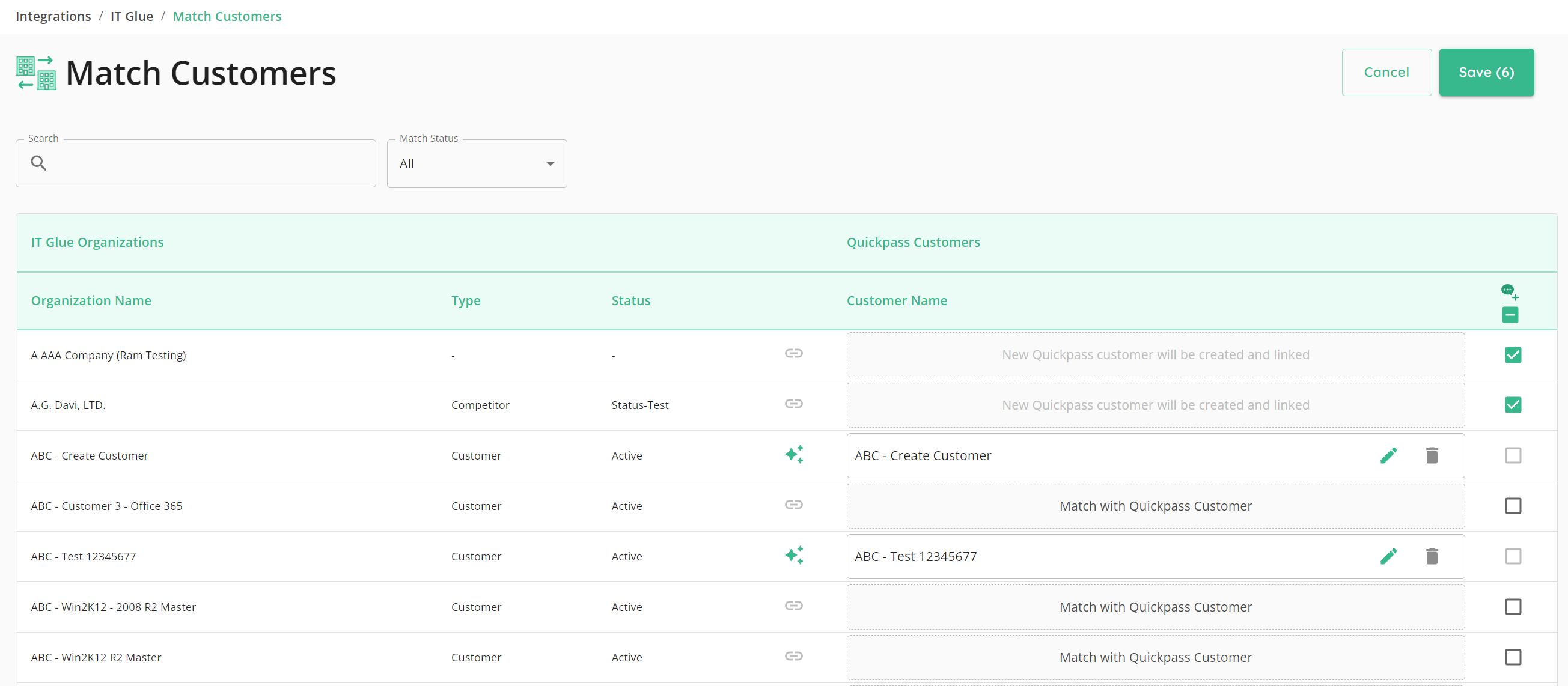Click the Customer Name column header
1568x686 pixels.
897,300
